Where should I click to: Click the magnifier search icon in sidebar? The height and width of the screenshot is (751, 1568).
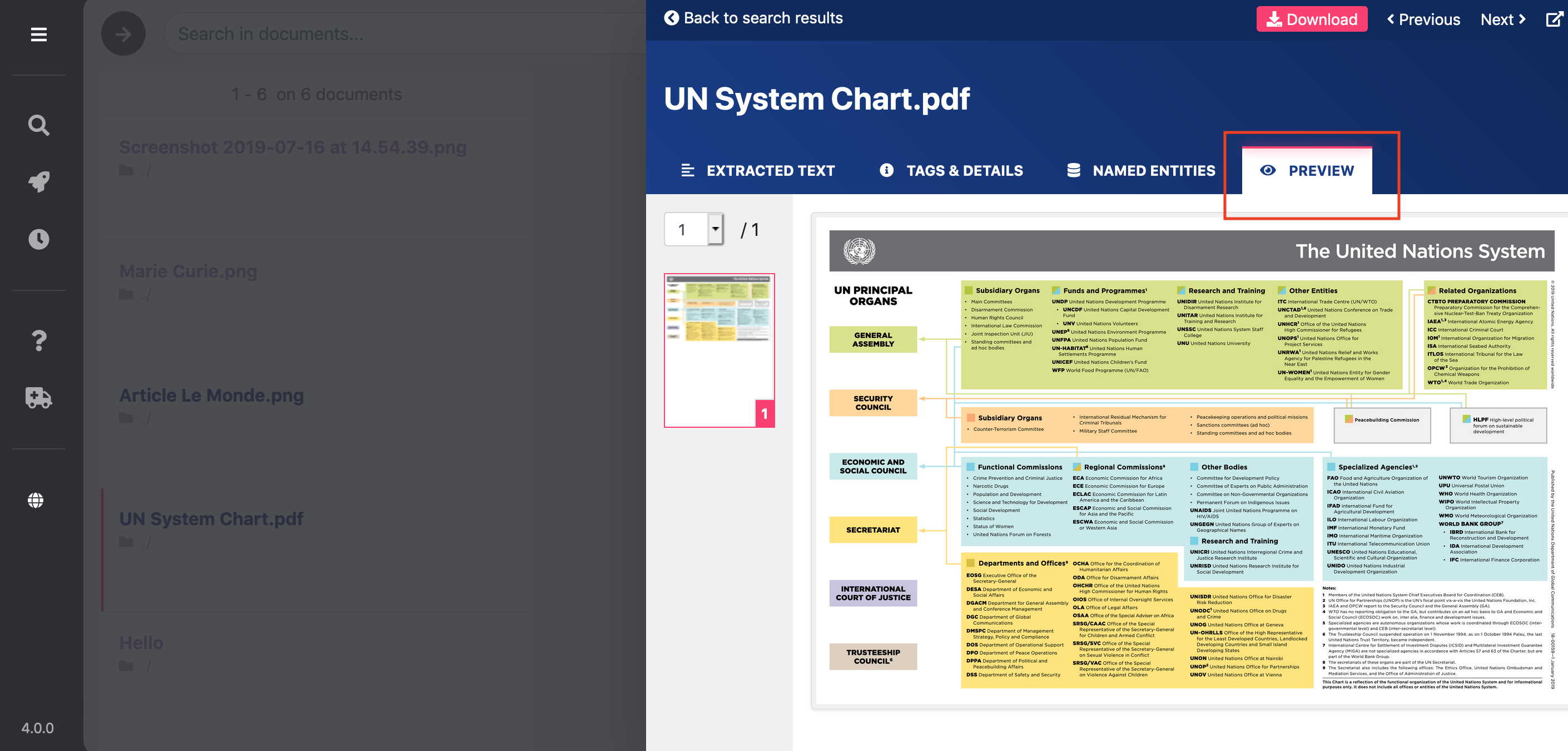pyautogui.click(x=38, y=125)
